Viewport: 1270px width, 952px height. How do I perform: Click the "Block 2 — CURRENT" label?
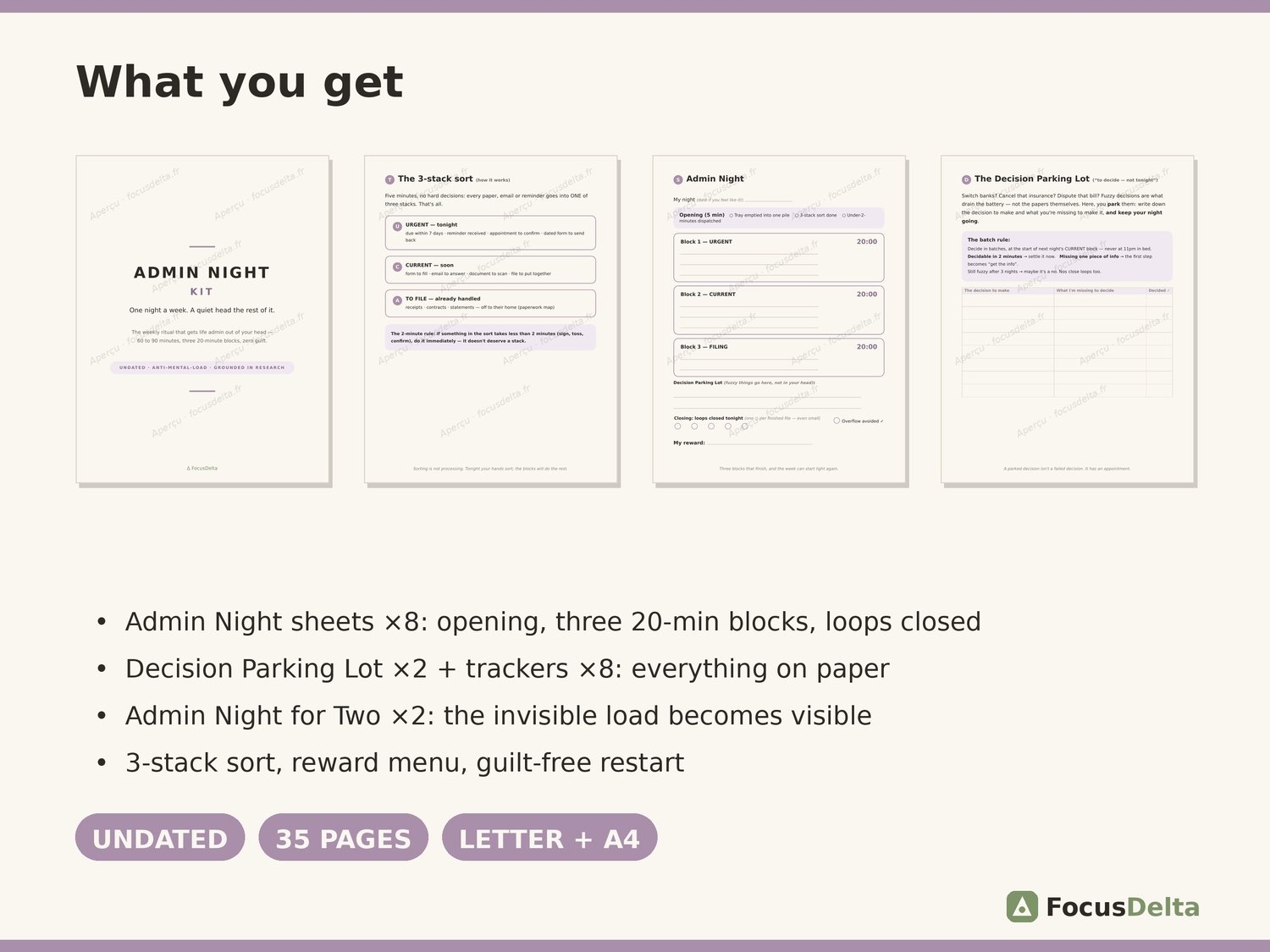(708, 294)
